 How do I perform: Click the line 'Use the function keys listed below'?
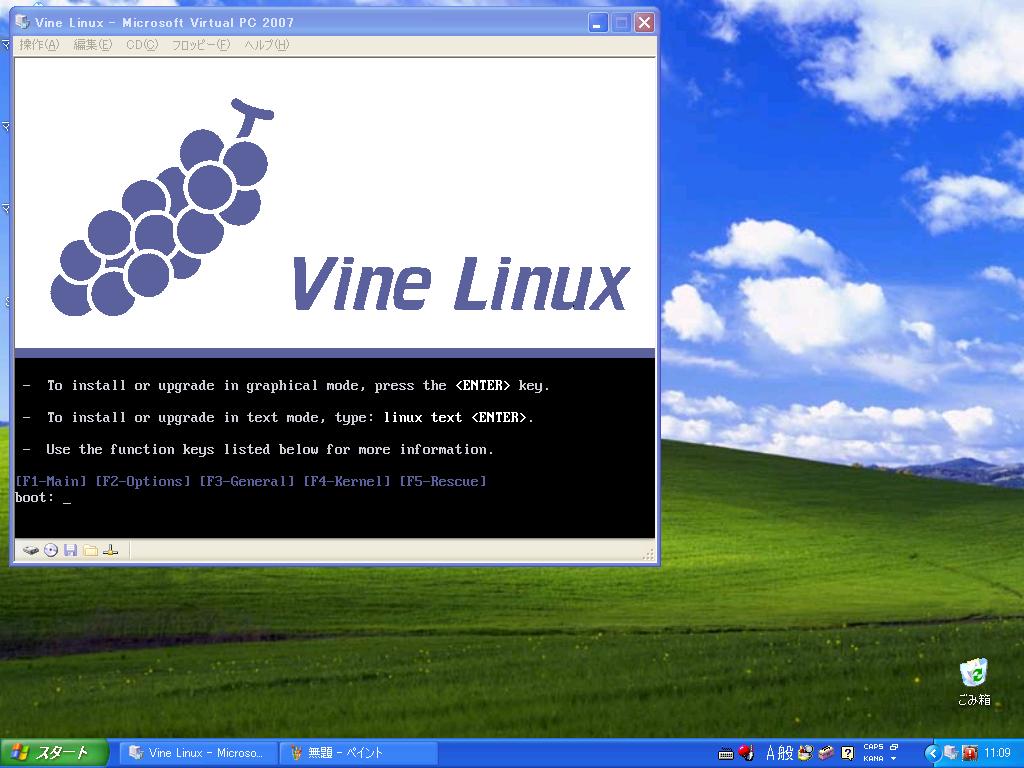pyautogui.click(x=259, y=450)
